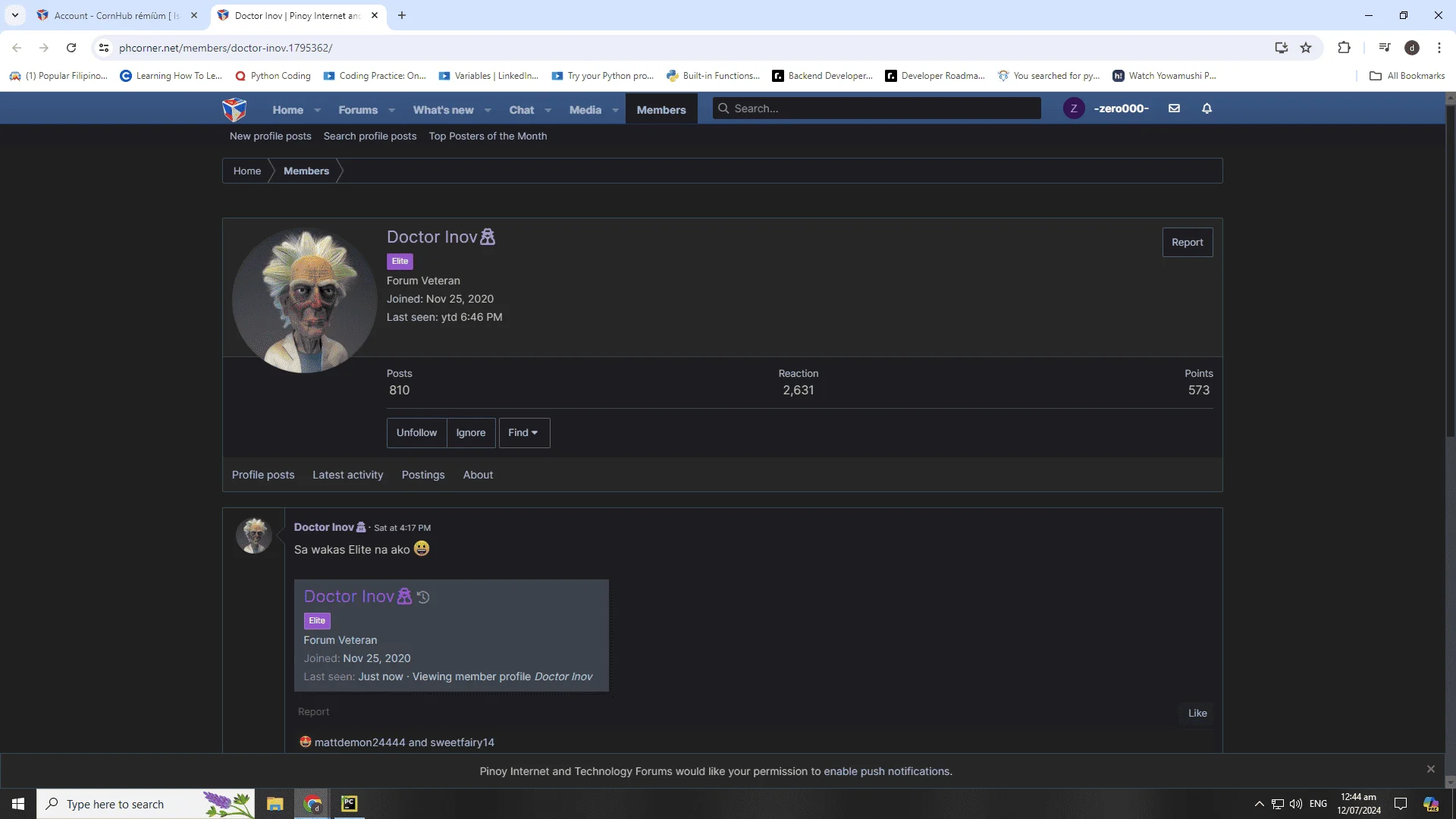Report the profile post link
Viewport: 1456px width, 819px height.
point(313,711)
